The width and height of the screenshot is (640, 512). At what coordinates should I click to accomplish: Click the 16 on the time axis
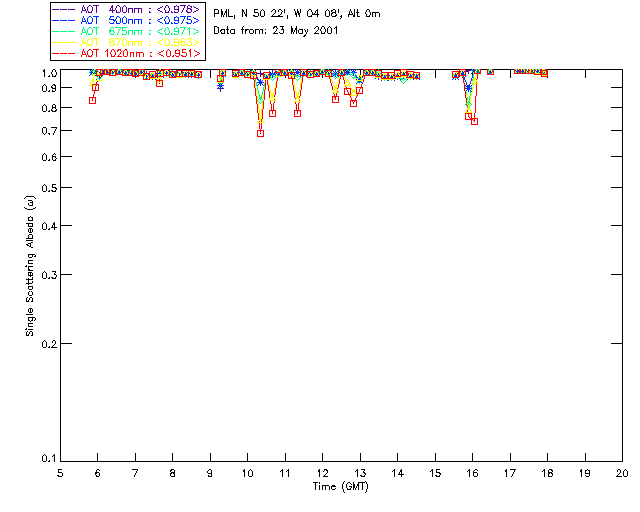point(473,473)
